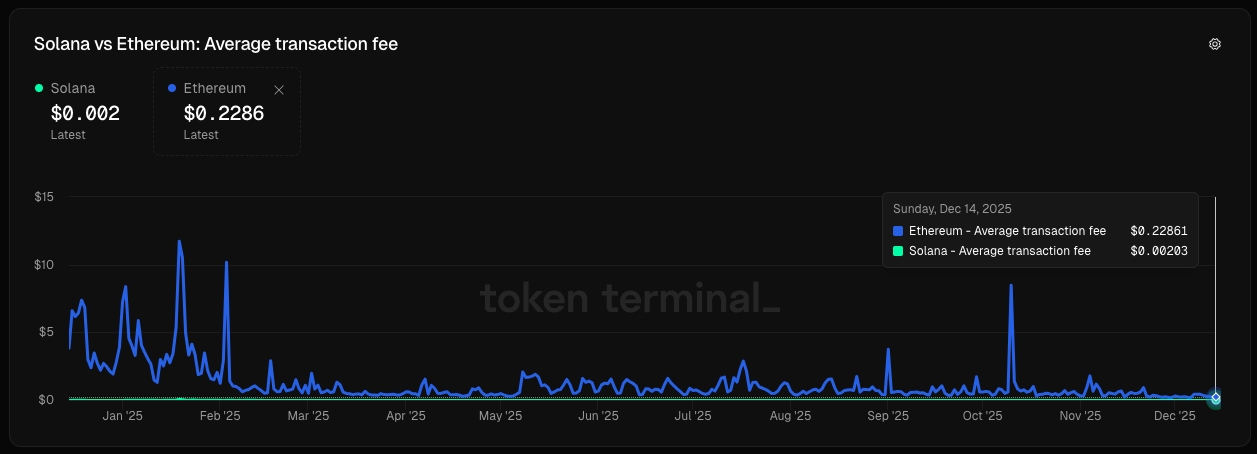Click the token terminal_ watermark logo
Screen dimensions: 1257x454
tap(629, 297)
